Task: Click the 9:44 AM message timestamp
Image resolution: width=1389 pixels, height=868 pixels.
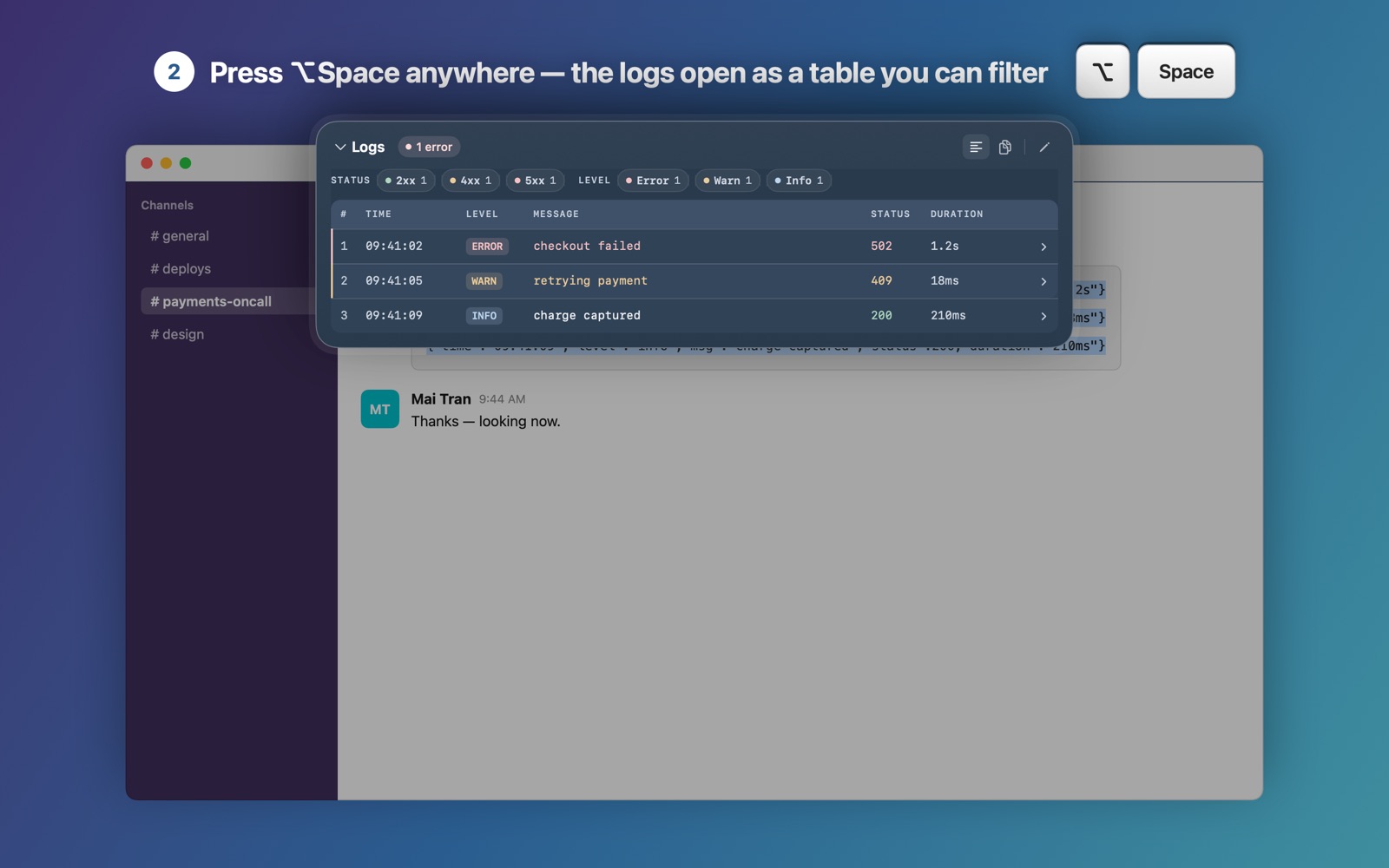Action: 502,399
